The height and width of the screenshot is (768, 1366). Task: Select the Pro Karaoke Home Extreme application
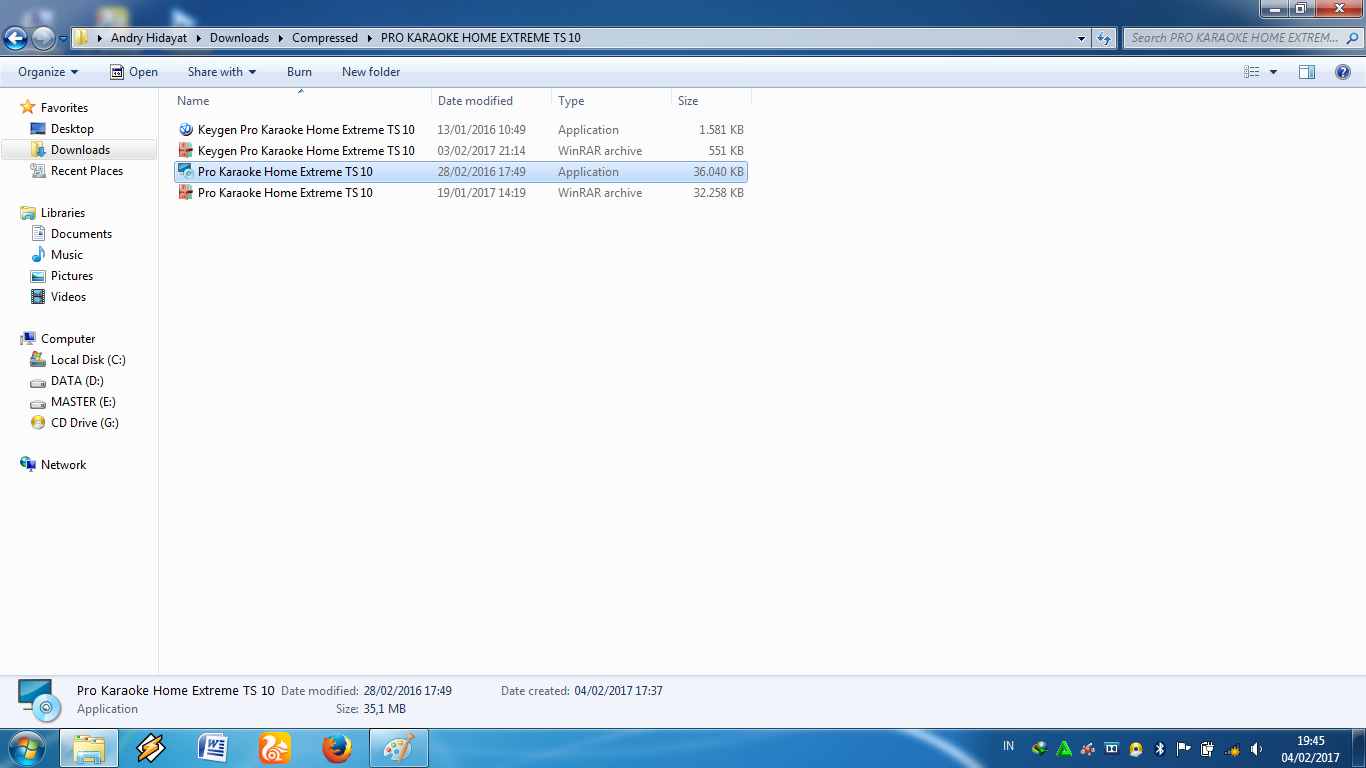[x=461, y=172]
